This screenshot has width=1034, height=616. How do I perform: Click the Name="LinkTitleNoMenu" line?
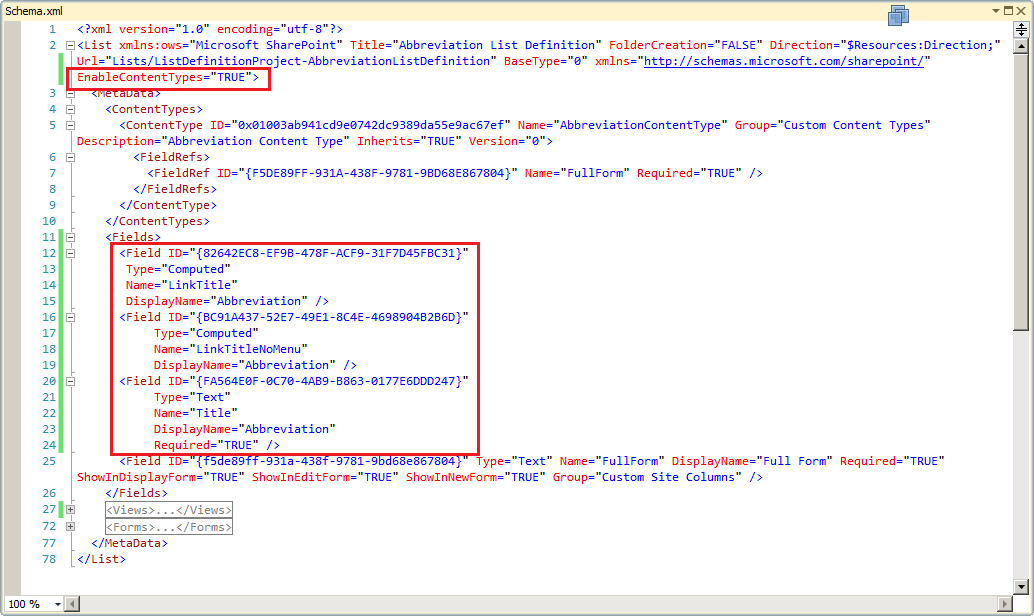coord(231,349)
